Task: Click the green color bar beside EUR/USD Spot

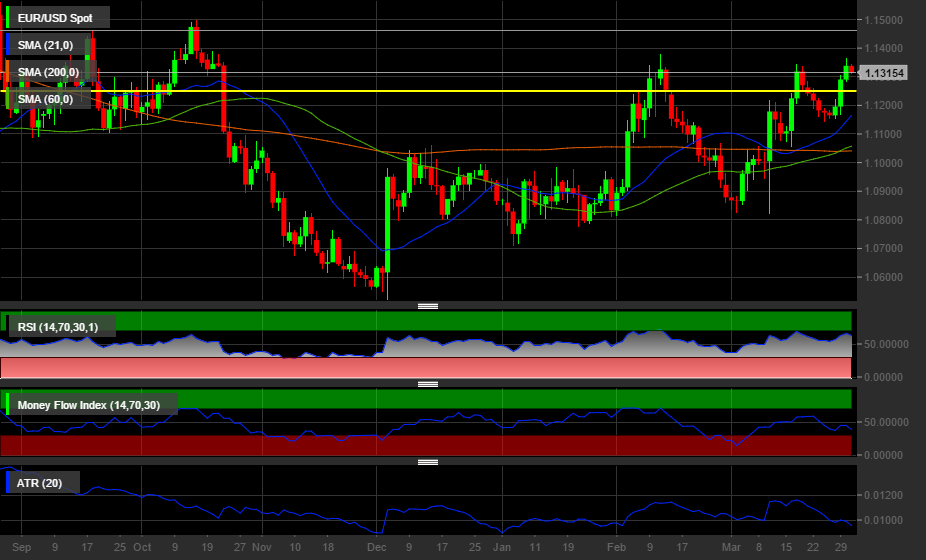Action: coord(8,18)
